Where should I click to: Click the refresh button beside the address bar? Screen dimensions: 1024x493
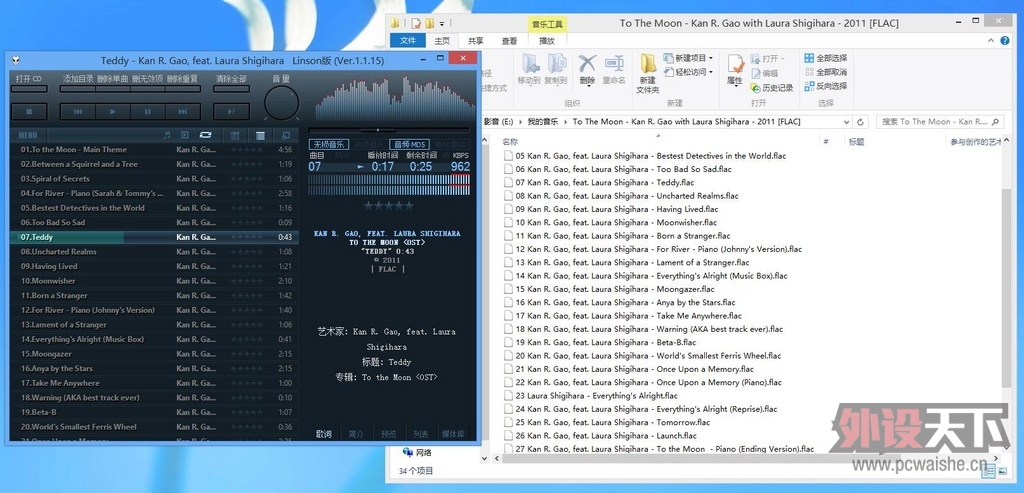point(861,122)
